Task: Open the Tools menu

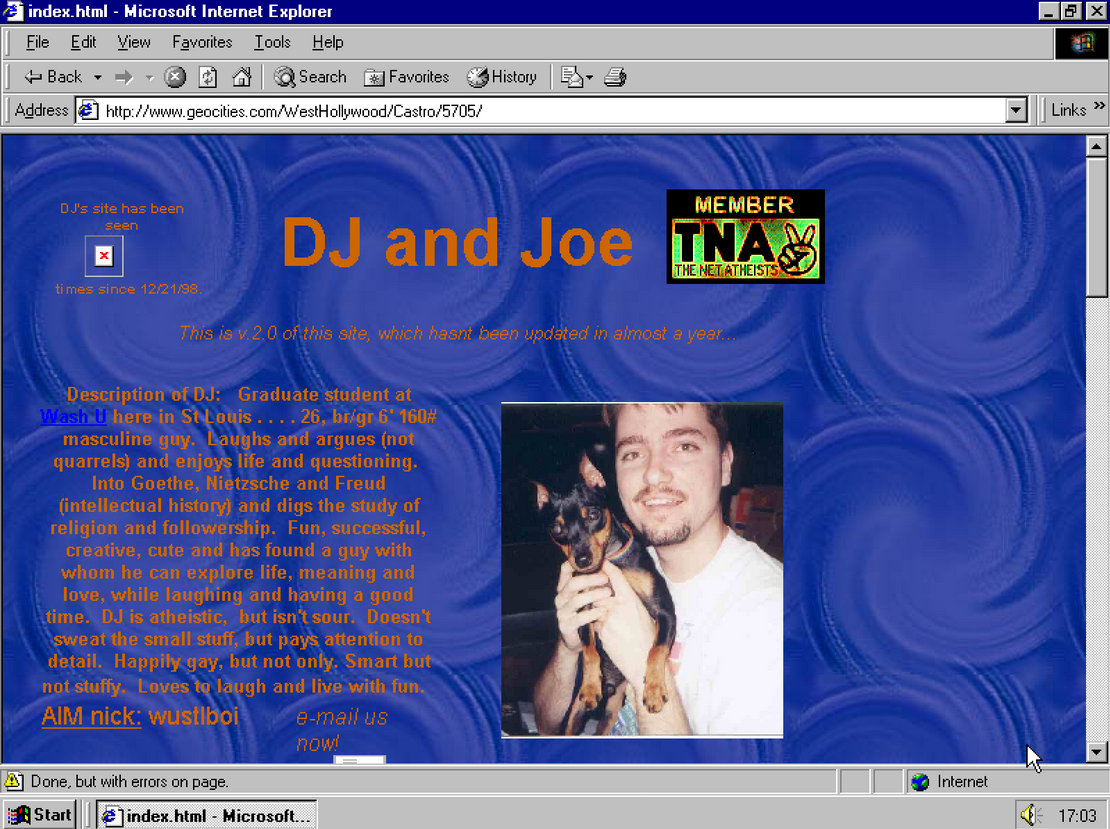Action: [x=272, y=42]
